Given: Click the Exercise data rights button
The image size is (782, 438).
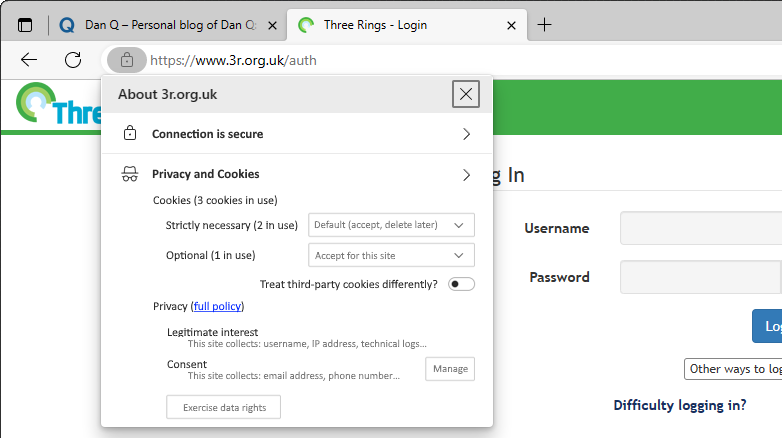Looking at the screenshot, I should tap(223, 407).
